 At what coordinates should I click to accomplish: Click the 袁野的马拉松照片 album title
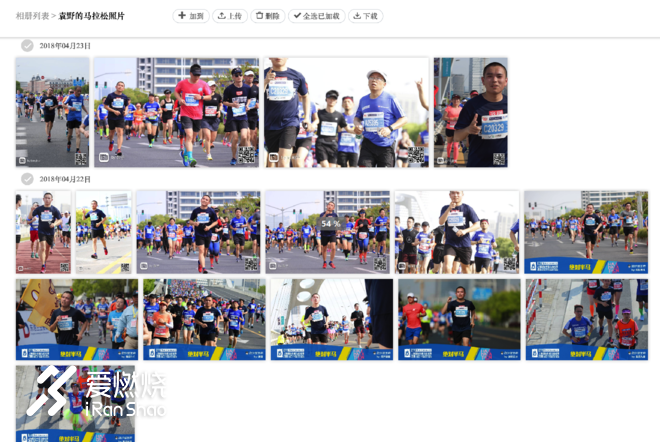(x=91, y=16)
